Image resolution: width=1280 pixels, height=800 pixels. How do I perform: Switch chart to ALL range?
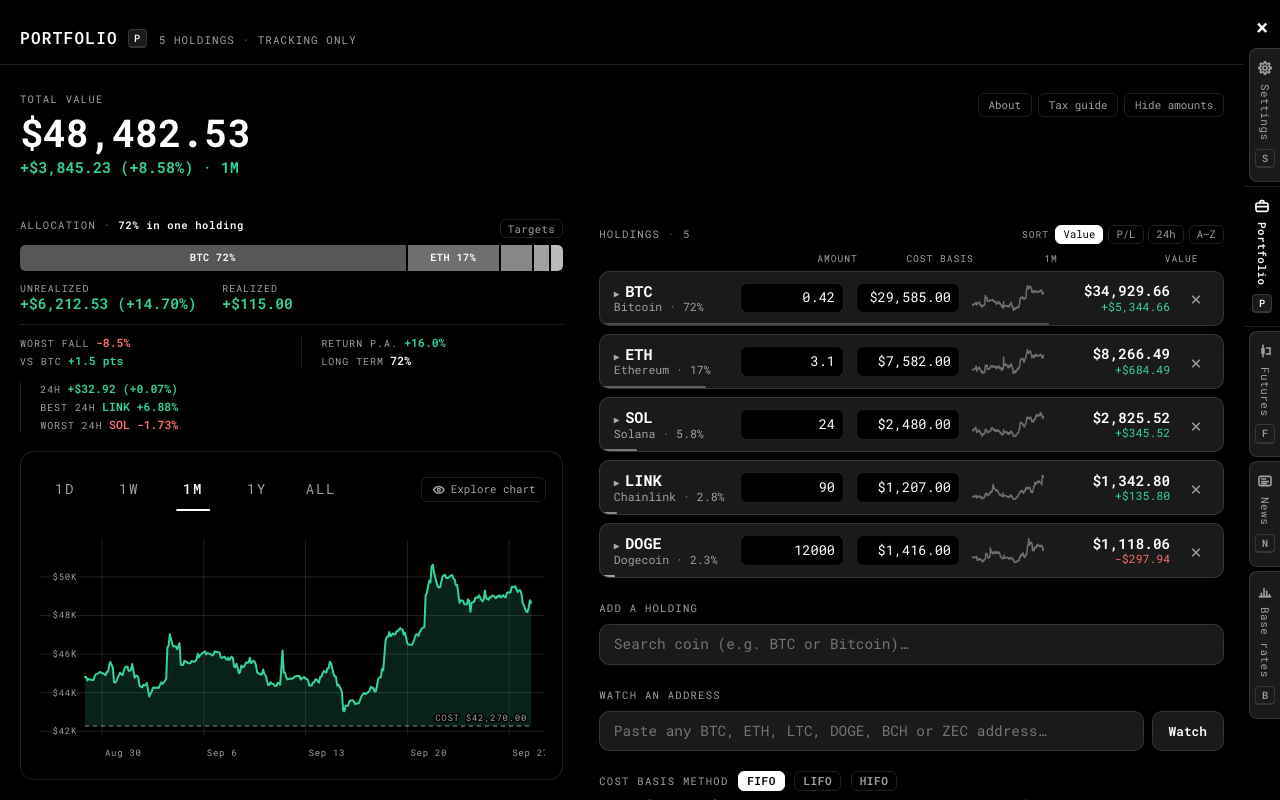click(321, 489)
